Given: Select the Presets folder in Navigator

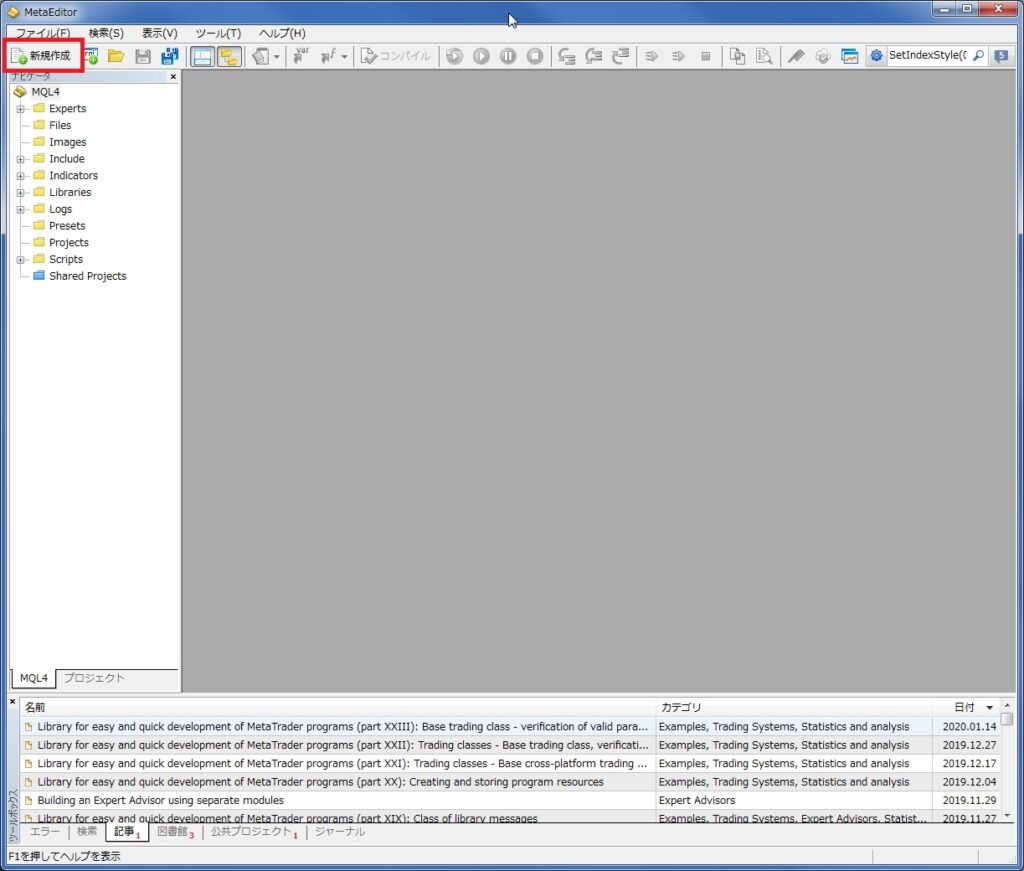Looking at the screenshot, I should click(67, 226).
